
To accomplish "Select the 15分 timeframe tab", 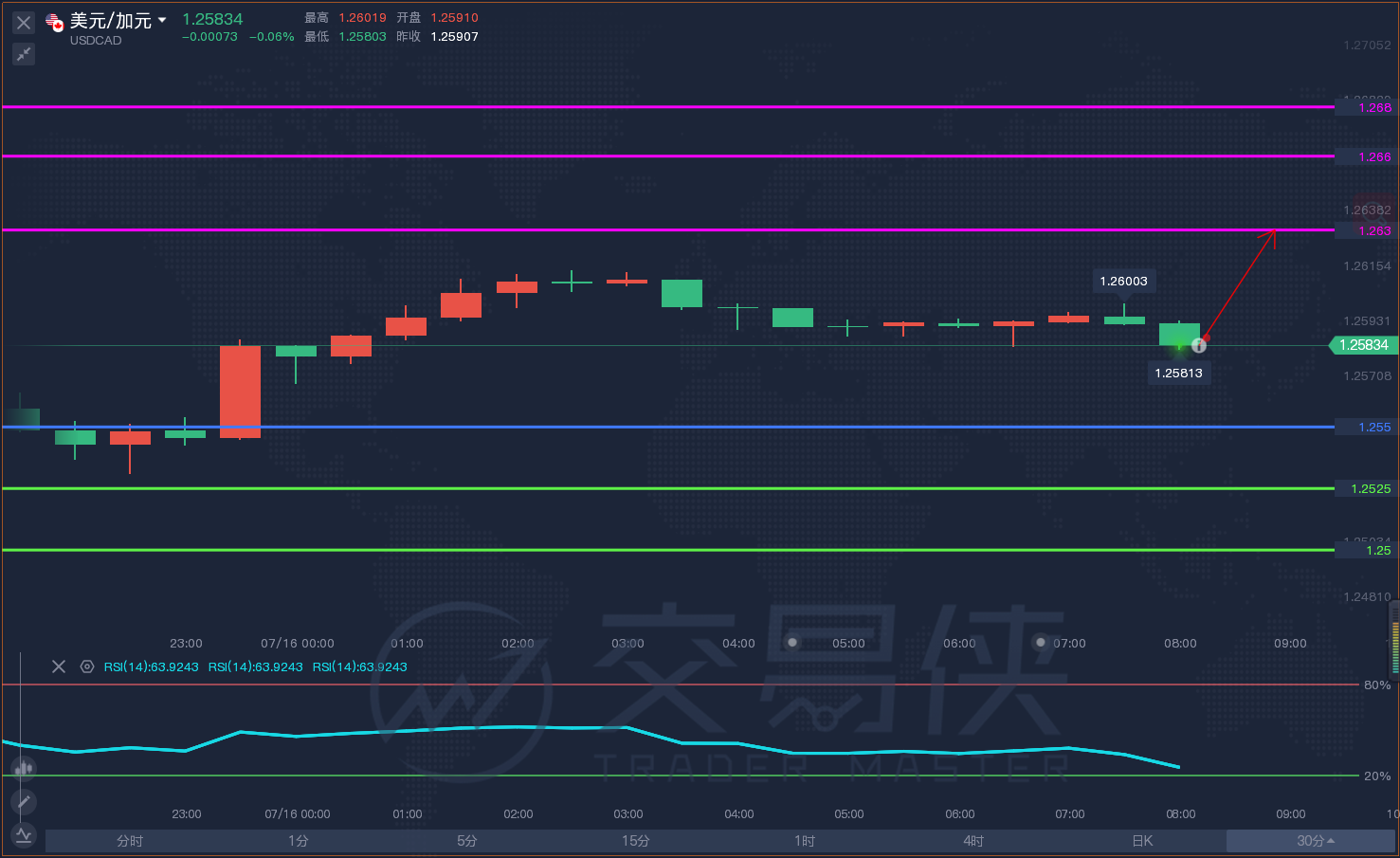I will [x=636, y=841].
